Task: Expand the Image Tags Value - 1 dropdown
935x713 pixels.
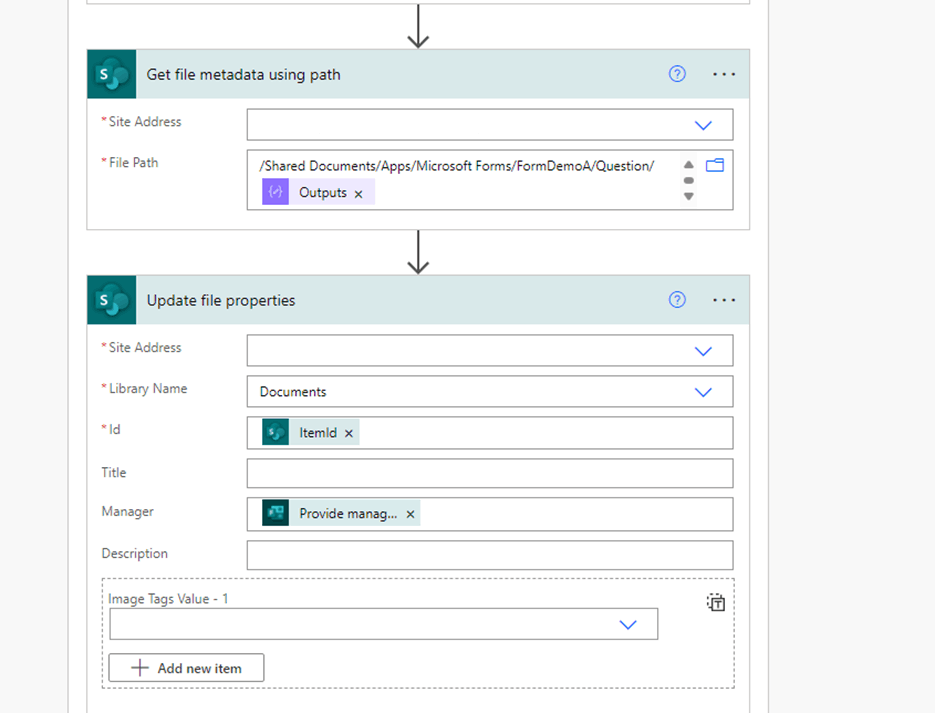Action: 628,625
